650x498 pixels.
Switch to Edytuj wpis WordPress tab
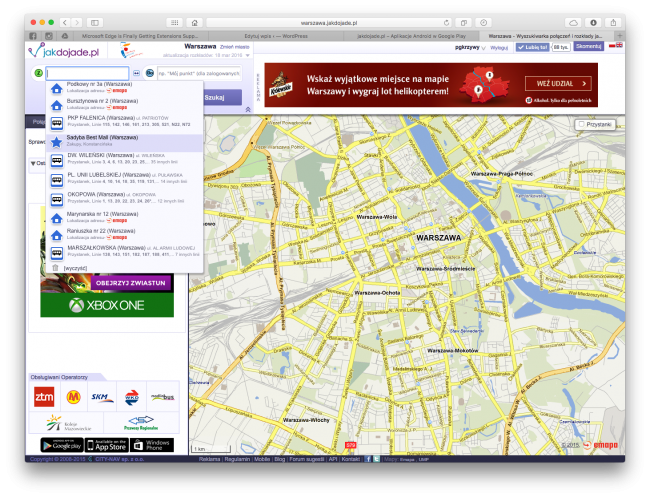point(276,36)
